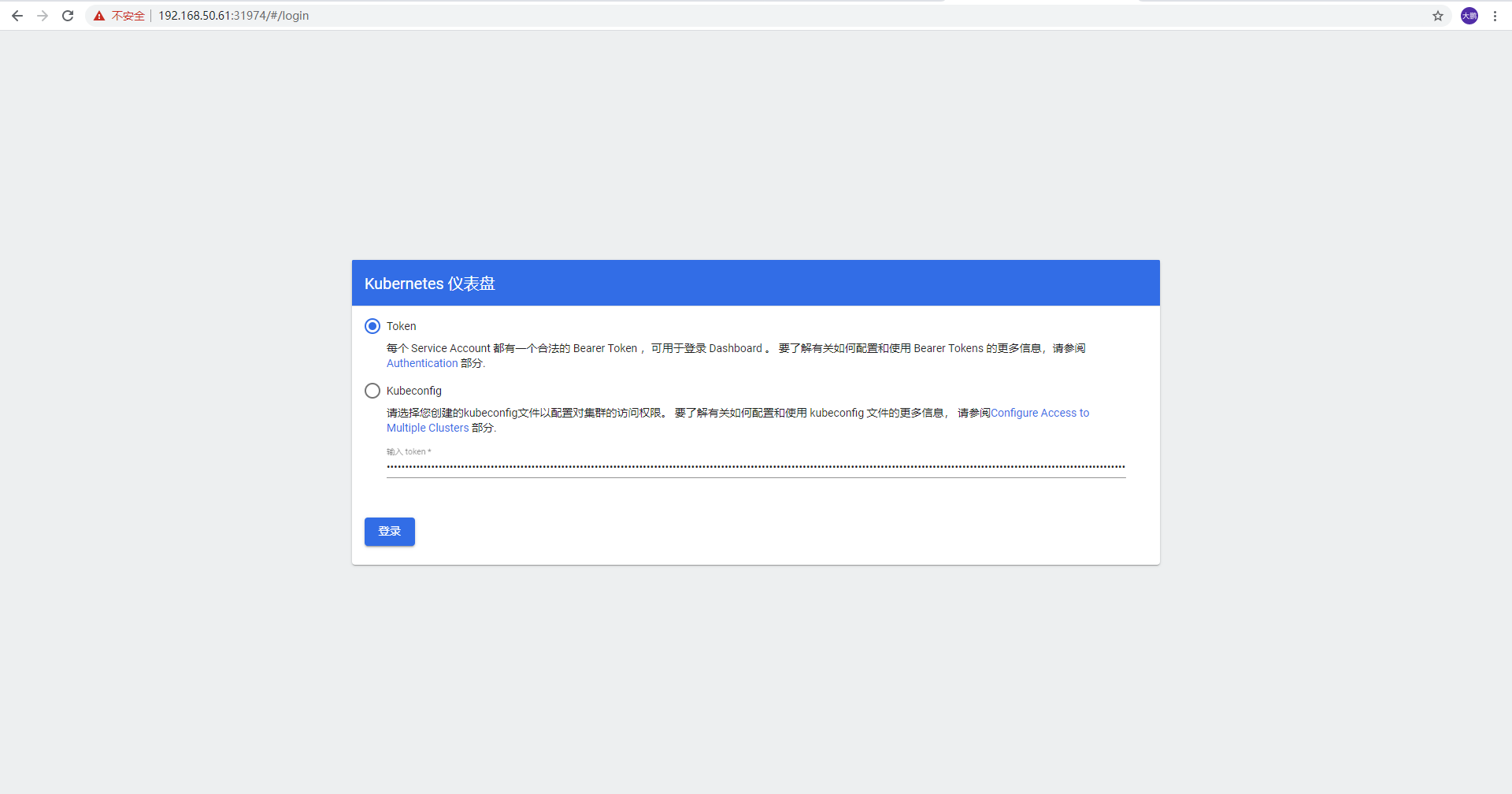Select the Token radio button
The image size is (1512, 794).
[x=372, y=326]
